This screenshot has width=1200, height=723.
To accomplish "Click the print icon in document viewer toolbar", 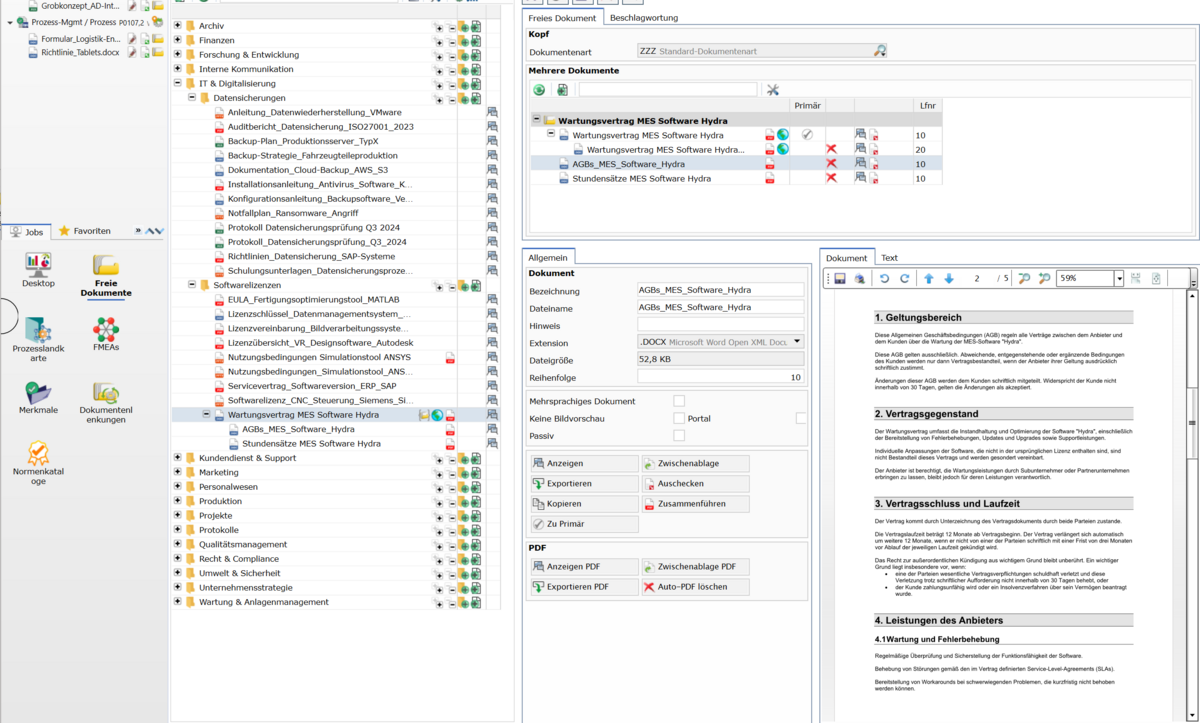I will (x=859, y=279).
